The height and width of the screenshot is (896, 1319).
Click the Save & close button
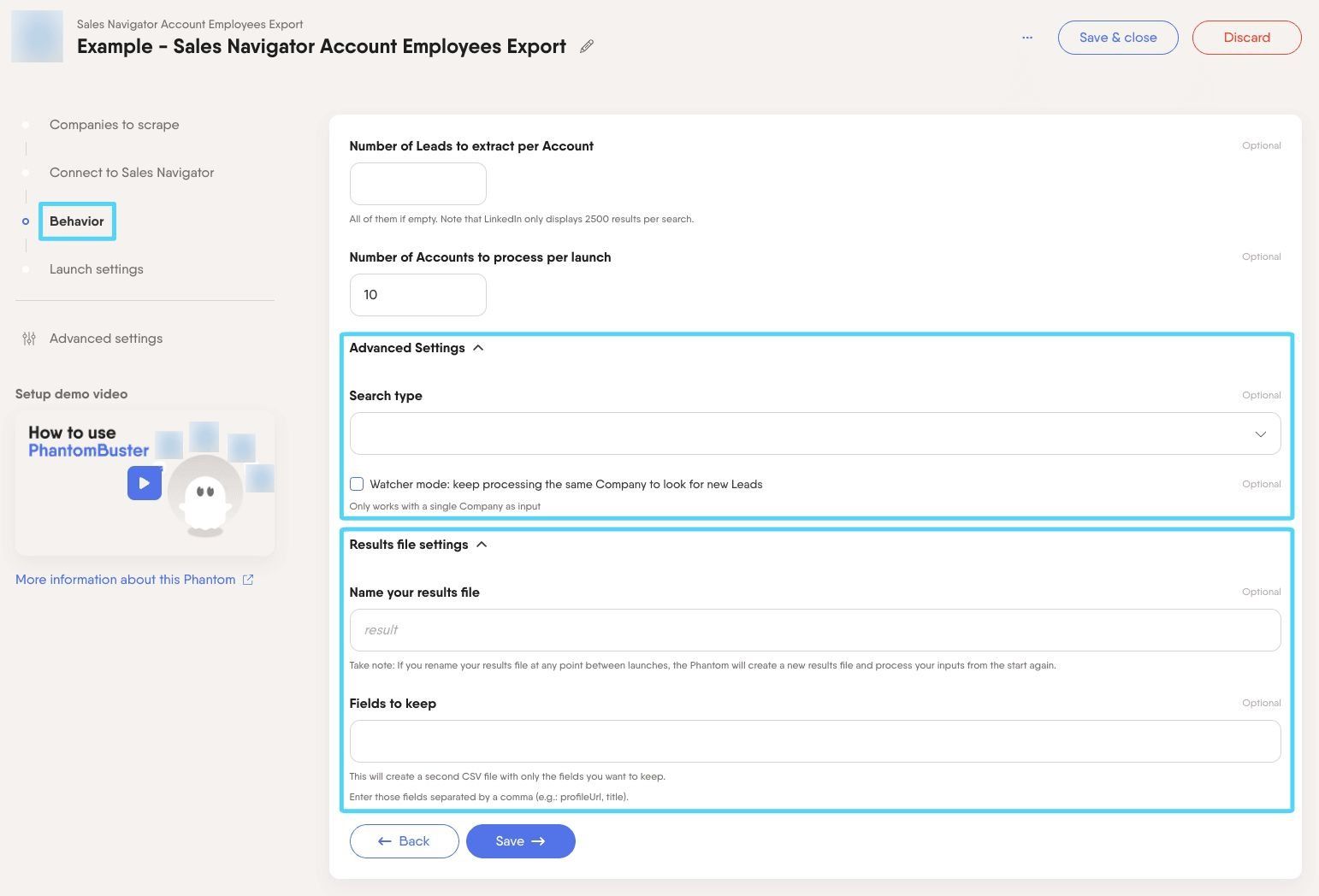tap(1118, 38)
